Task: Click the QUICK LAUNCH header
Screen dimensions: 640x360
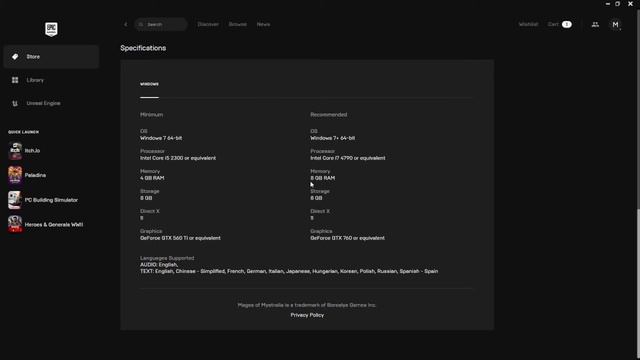Action: [x=23, y=132]
